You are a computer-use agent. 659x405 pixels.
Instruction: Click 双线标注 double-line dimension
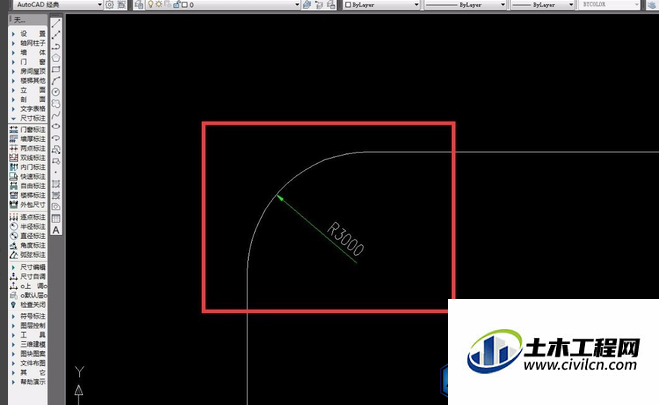coord(28,158)
